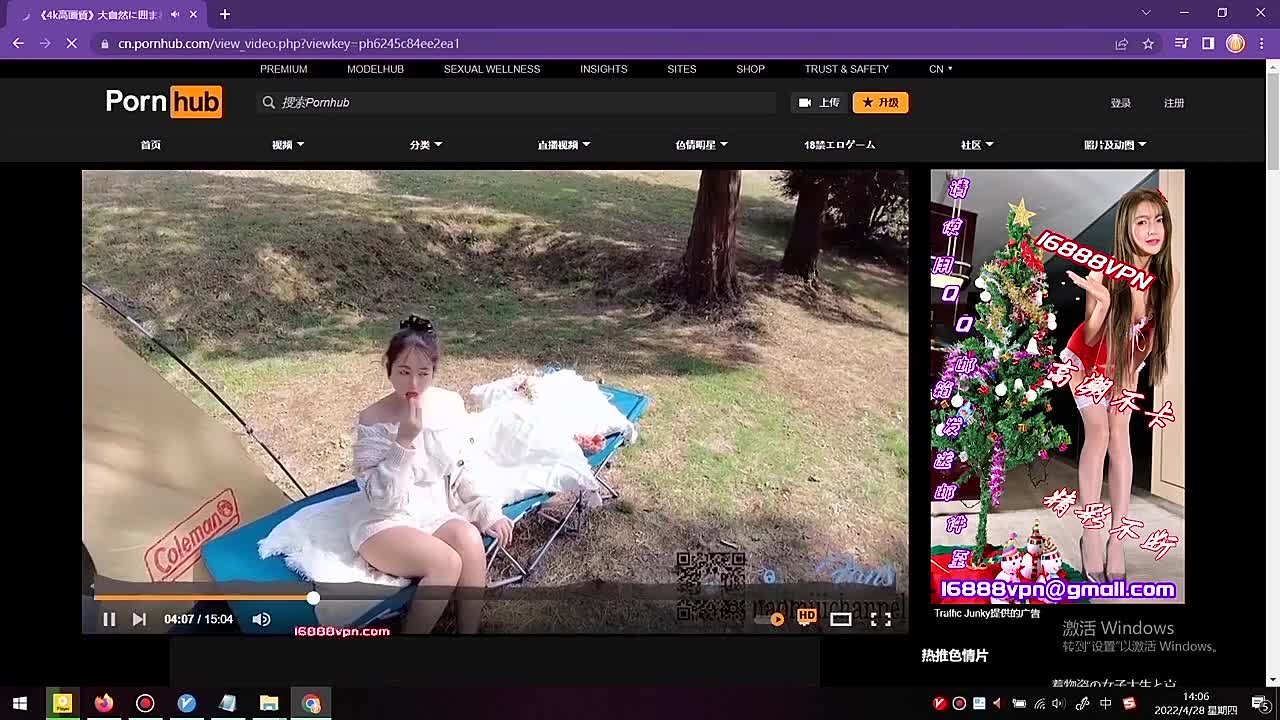The width and height of the screenshot is (1280, 720).
Task: Open Chrome side panel icon
Action: click(1208, 44)
